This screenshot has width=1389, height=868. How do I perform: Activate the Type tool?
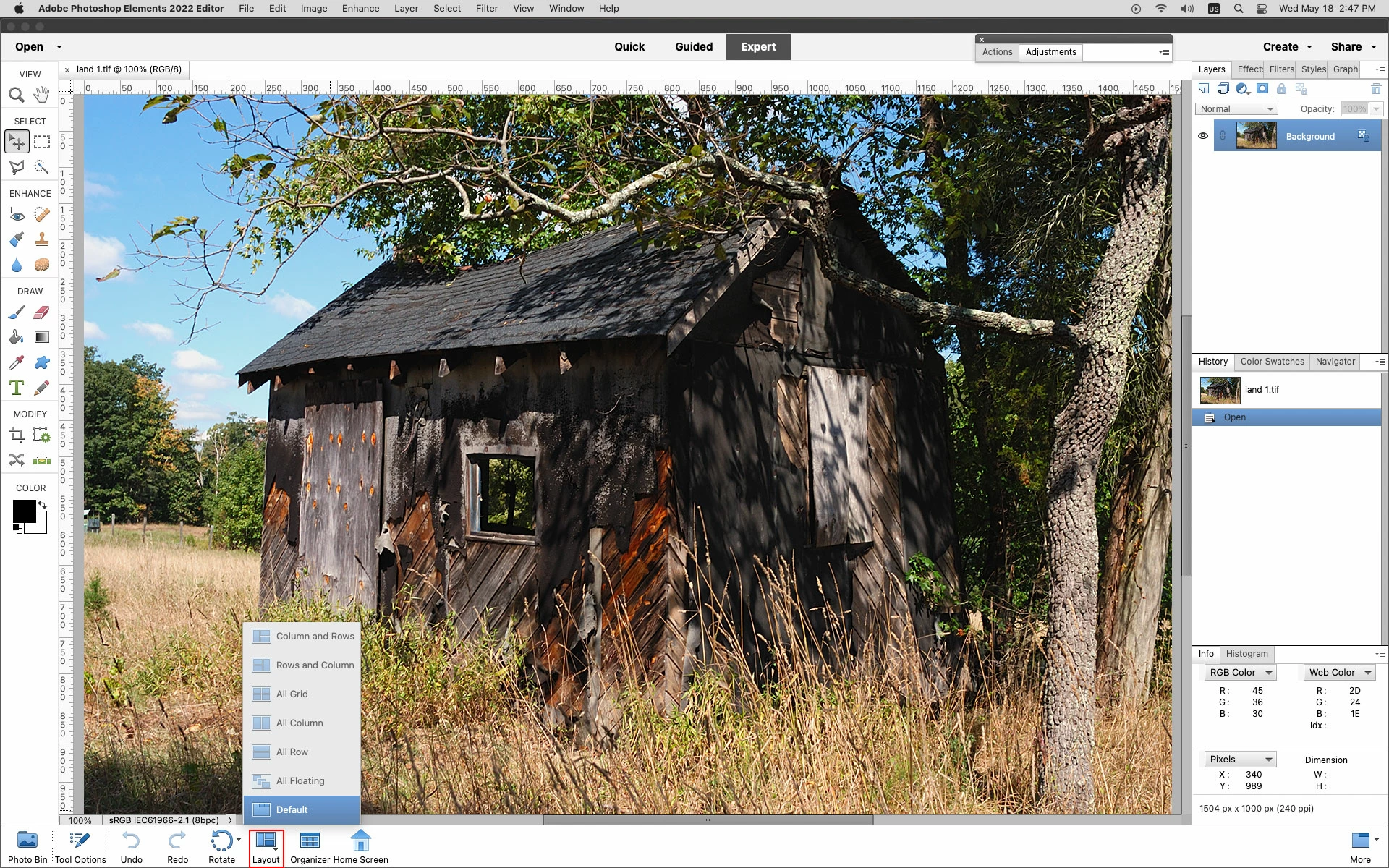tap(17, 388)
